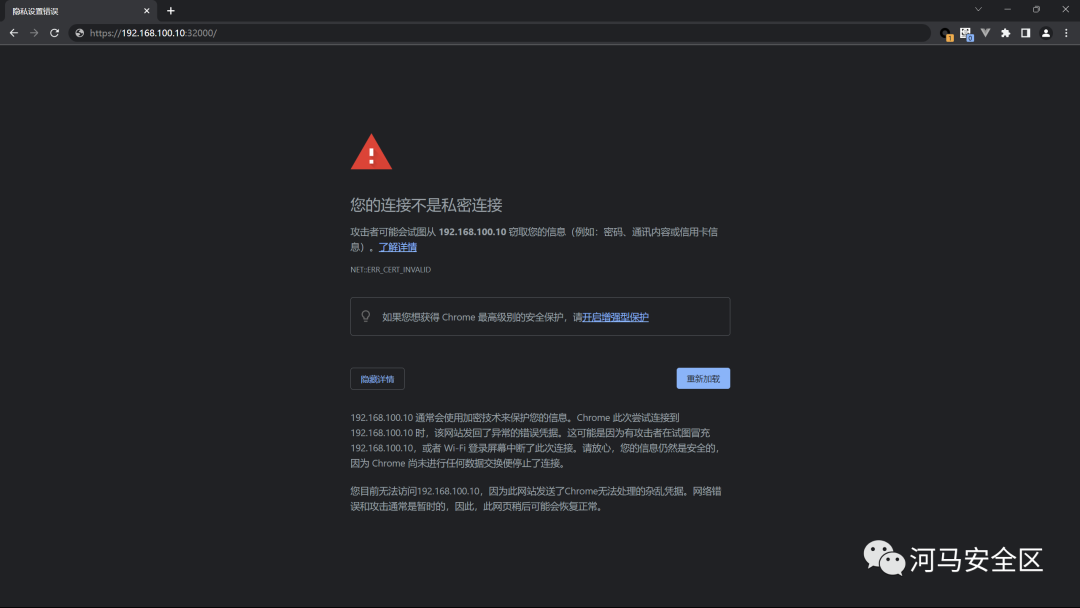Open the three-dot Chrome menu
Screen dimensions: 1080x608
pos(1066,33)
